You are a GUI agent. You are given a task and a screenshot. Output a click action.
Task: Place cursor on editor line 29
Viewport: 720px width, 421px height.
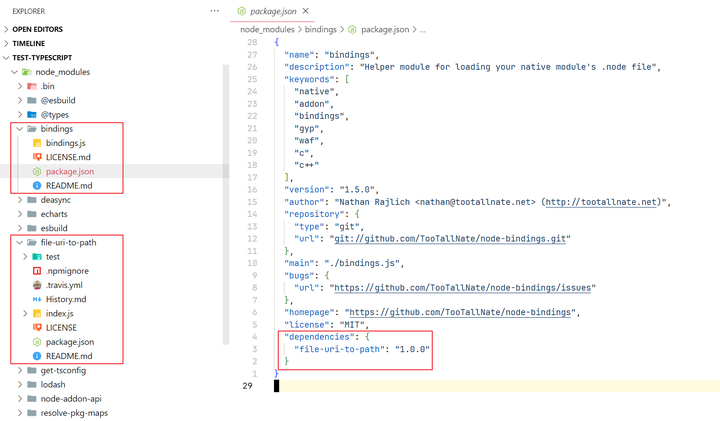point(497,386)
